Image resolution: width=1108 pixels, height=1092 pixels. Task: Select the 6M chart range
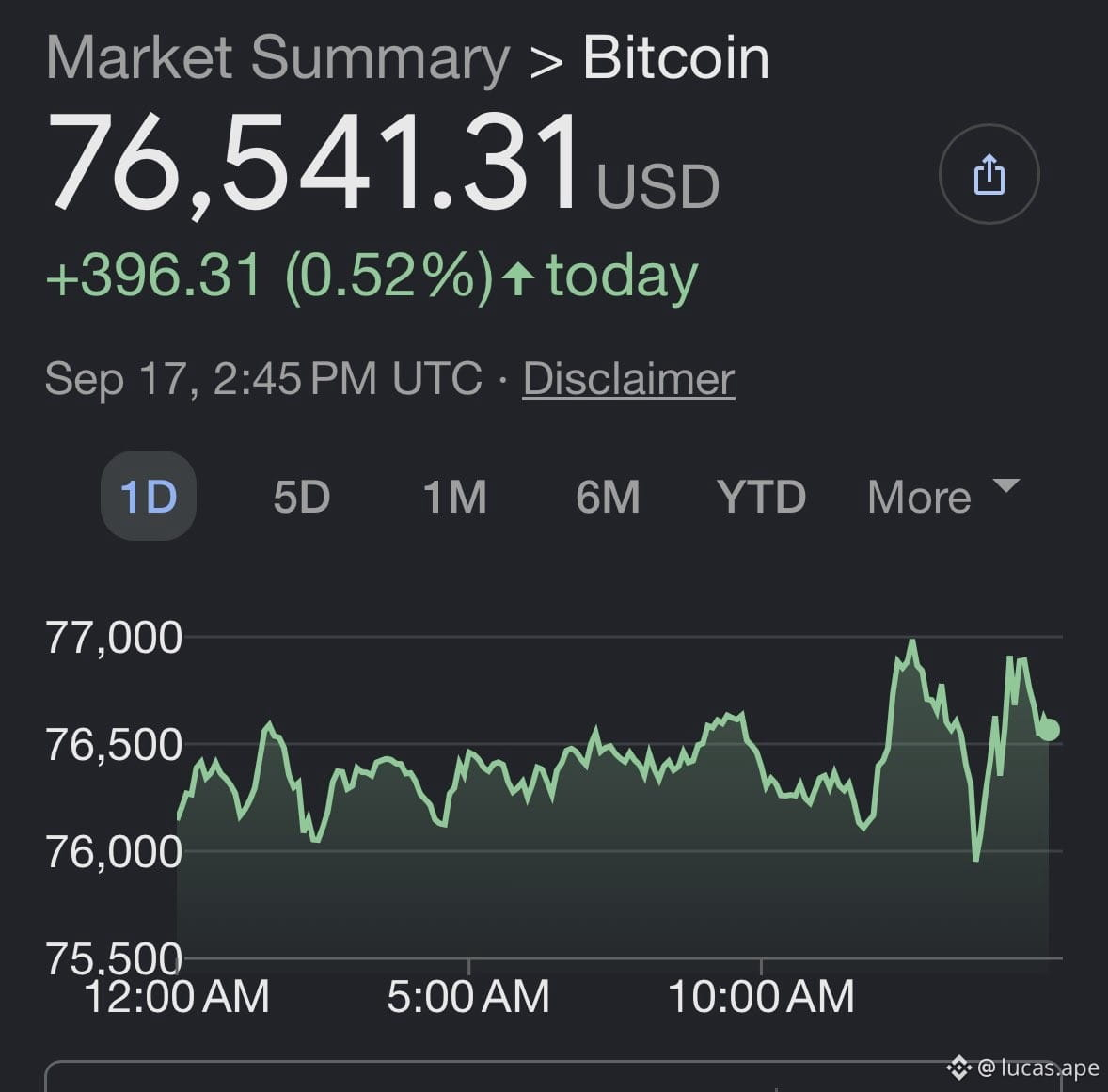[x=608, y=497]
